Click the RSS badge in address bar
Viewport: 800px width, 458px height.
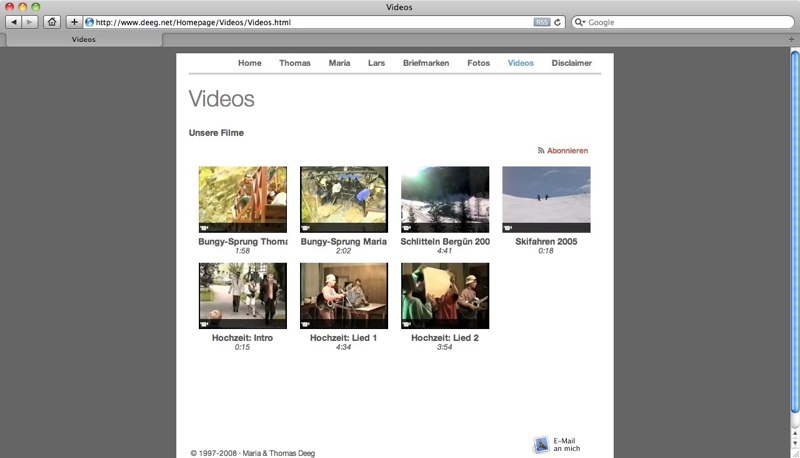541,22
